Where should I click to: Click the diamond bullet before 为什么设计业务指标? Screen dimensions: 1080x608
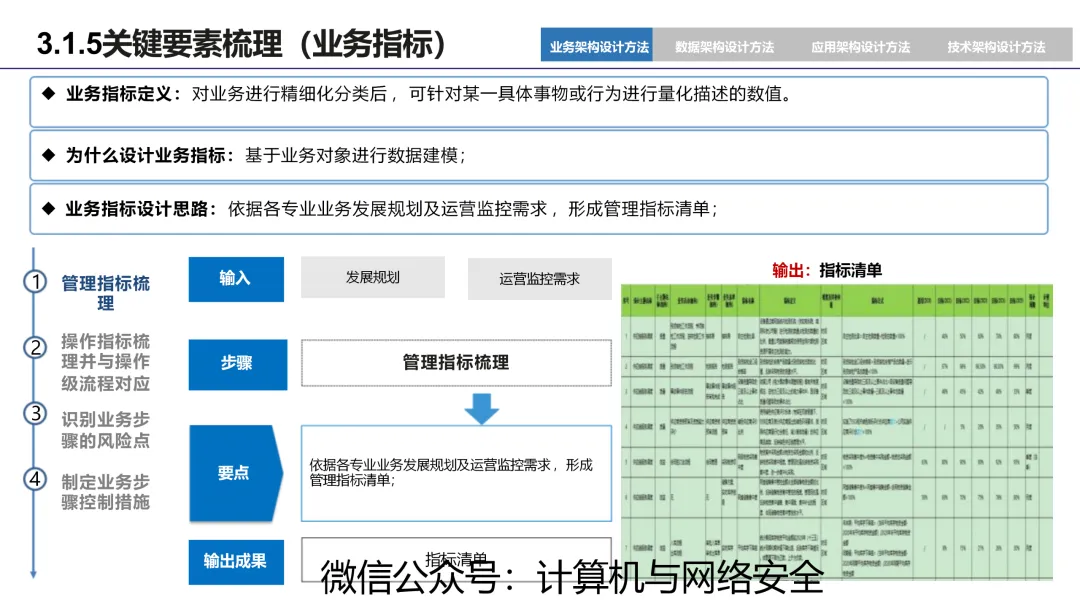48,154
